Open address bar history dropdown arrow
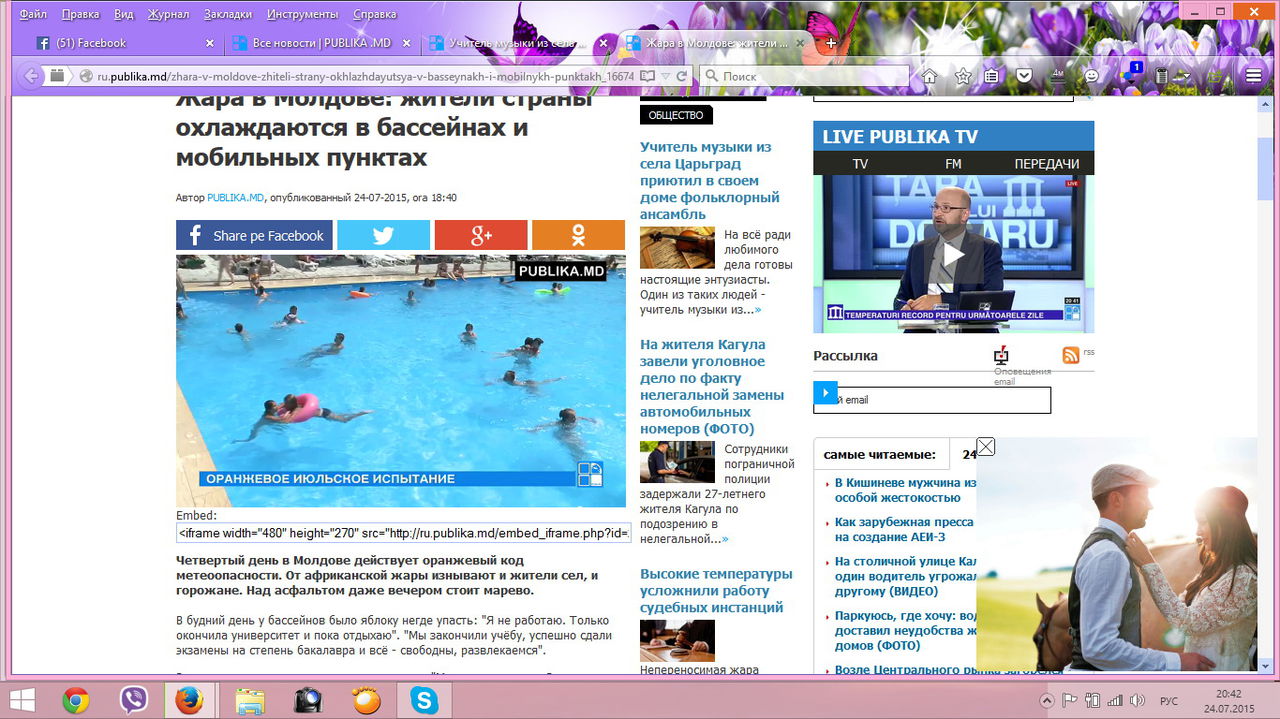Viewport: 1280px width, 719px height. click(x=664, y=76)
